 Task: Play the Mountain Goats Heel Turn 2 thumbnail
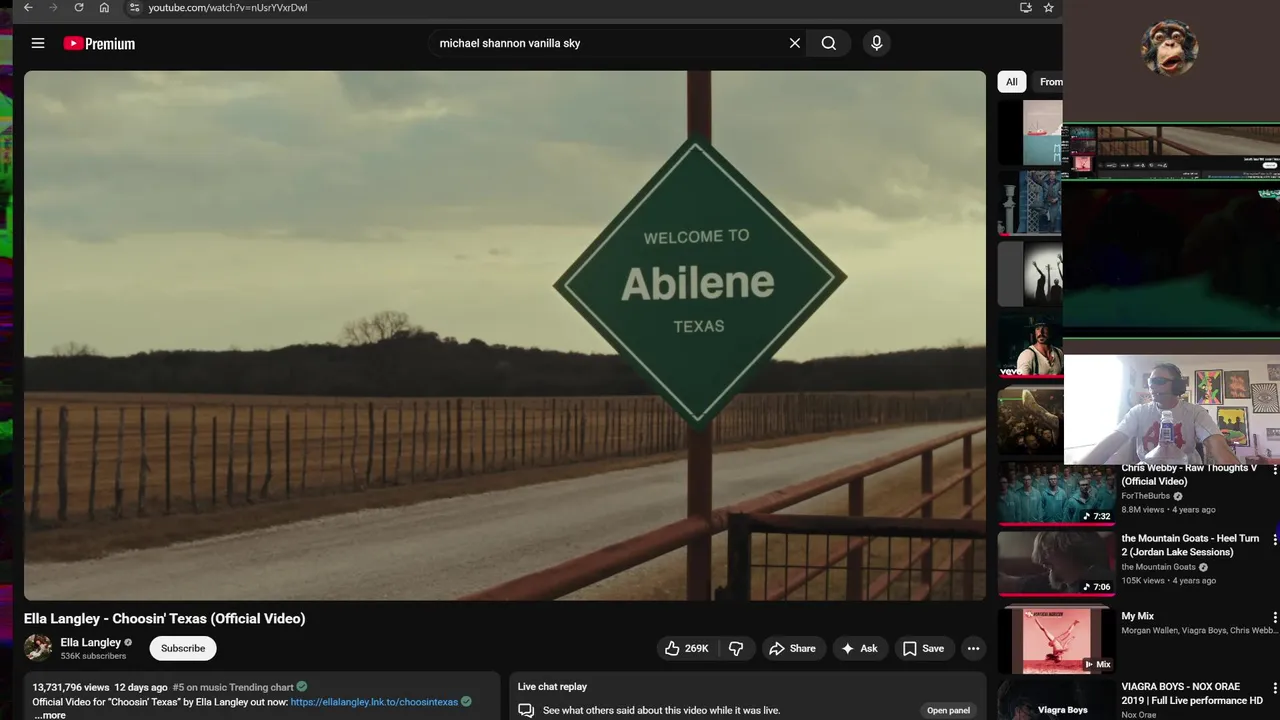[x=1056, y=563]
